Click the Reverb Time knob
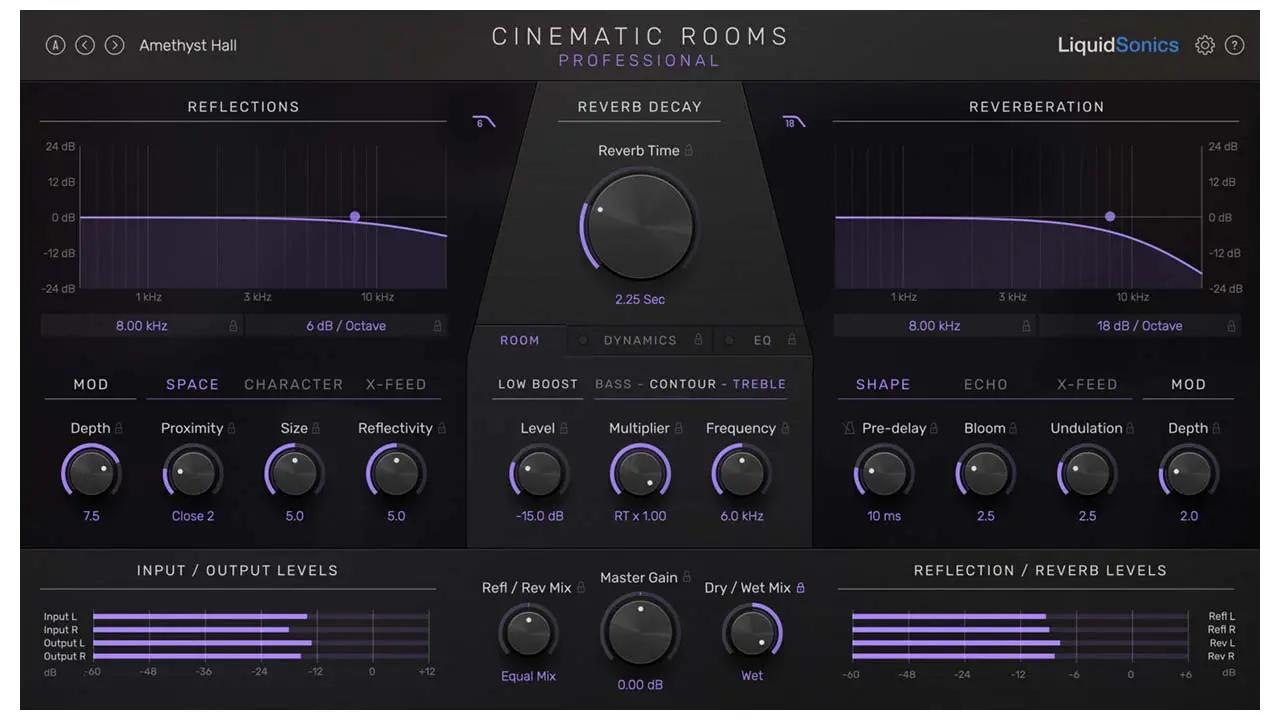The image size is (1280, 720). pos(640,226)
